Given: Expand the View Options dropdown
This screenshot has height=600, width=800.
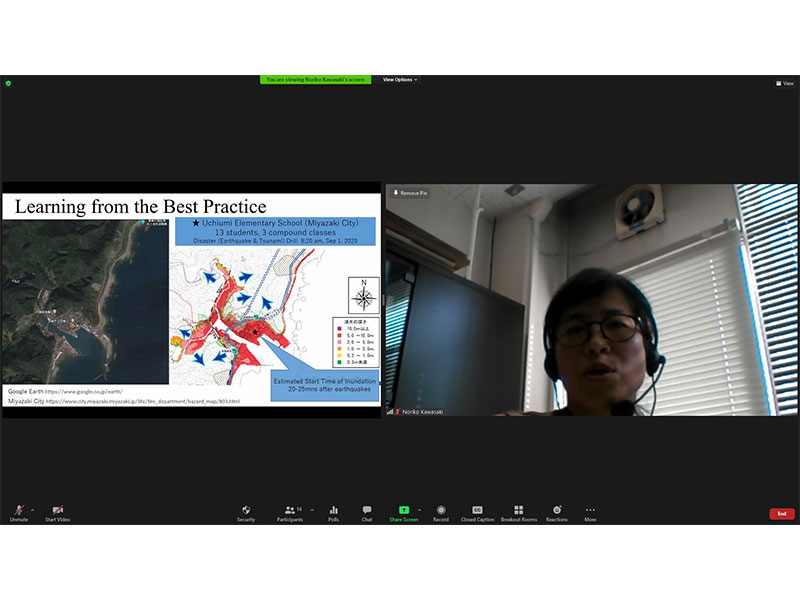Looking at the screenshot, I should [399, 80].
